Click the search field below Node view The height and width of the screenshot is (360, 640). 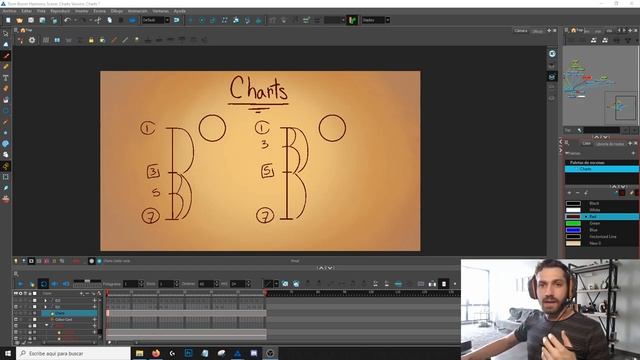point(601,130)
